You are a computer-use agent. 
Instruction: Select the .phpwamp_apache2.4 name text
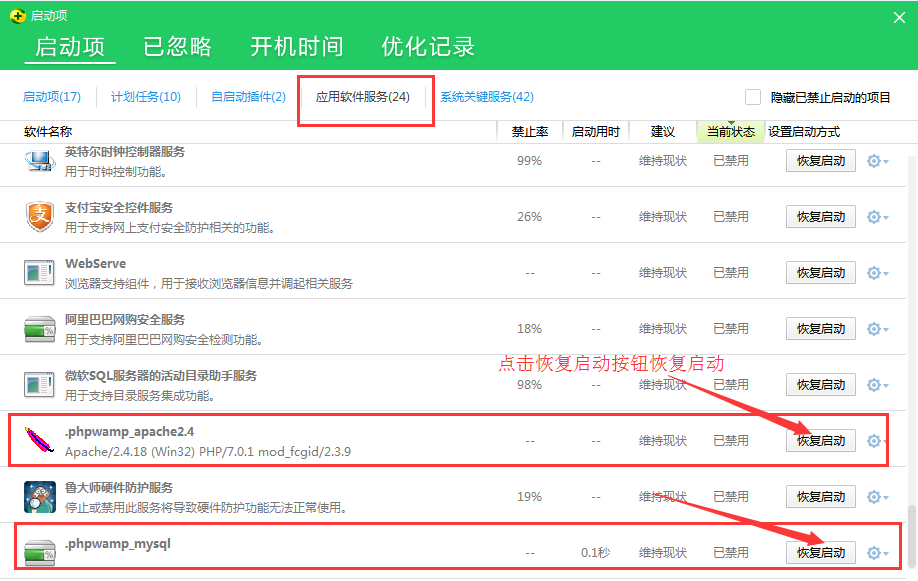pos(129,432)
